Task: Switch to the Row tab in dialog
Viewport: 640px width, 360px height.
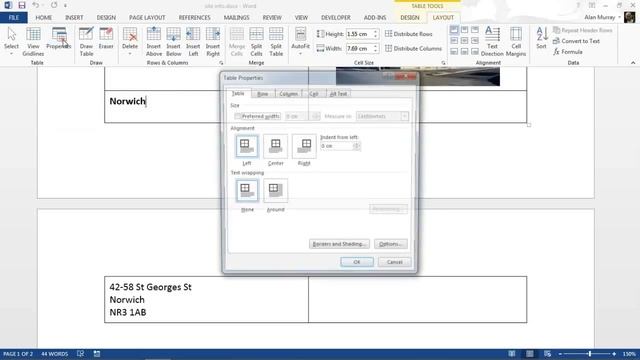Action: point(263,94)
